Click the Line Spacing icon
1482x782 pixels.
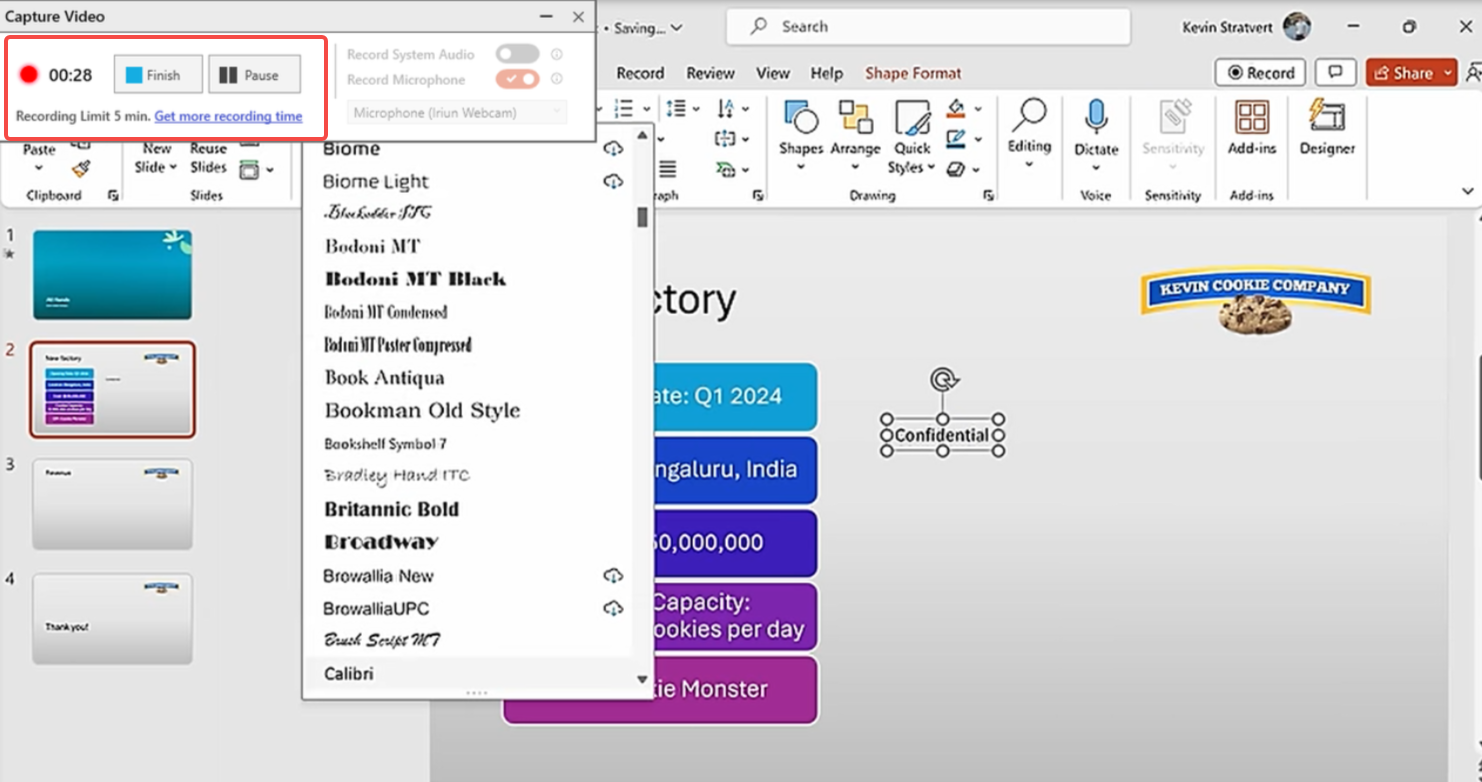click(675, 108)
